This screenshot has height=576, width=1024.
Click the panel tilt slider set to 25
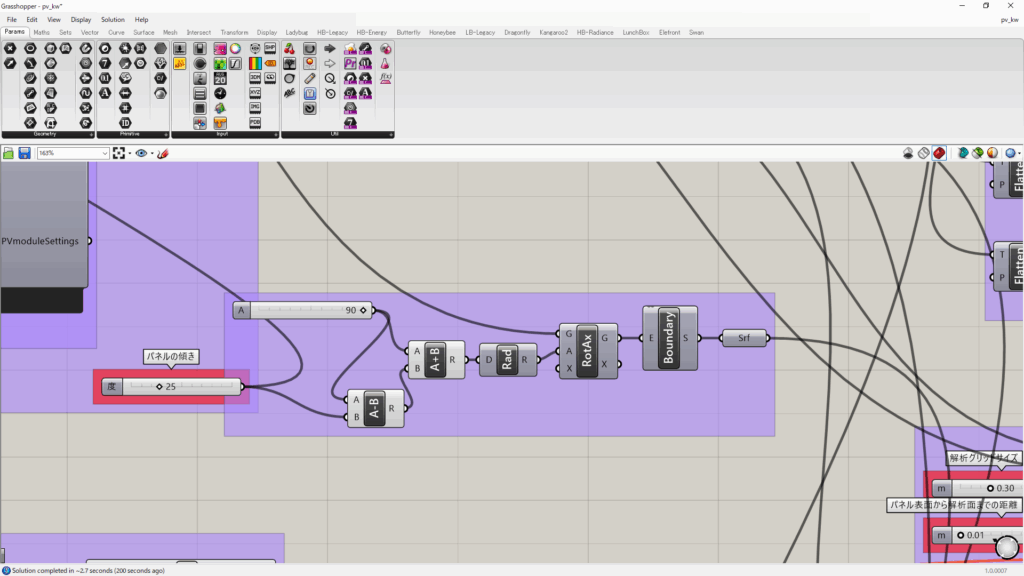coord(180,387)
